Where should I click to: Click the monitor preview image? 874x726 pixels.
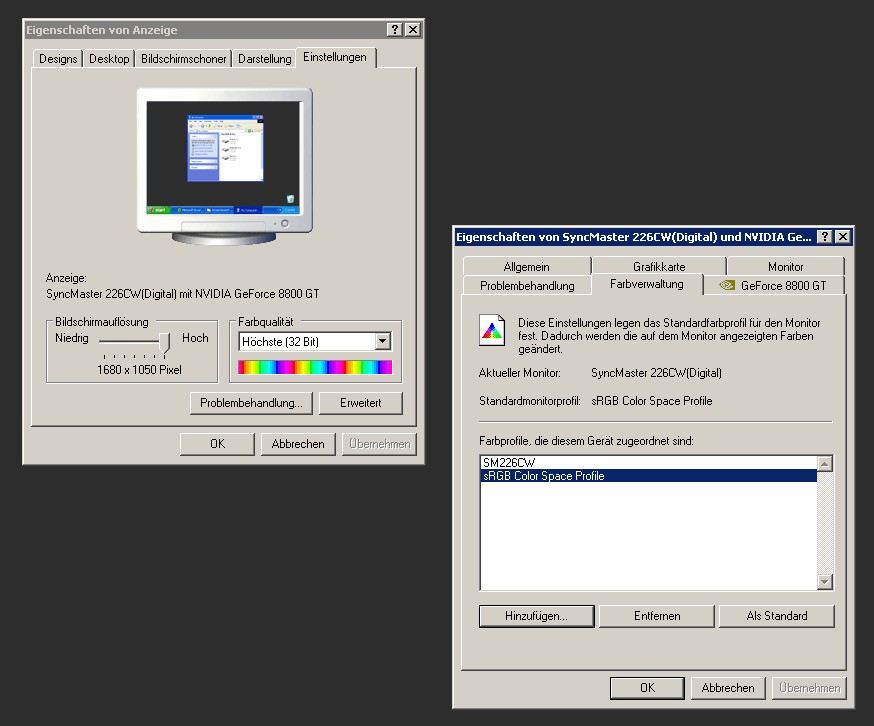pos(224,165)
